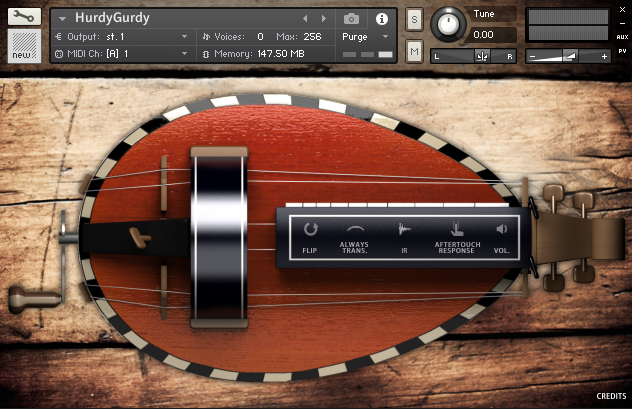632x409 pixels.
Task: Open the CREDITS link
Action: 611,396
